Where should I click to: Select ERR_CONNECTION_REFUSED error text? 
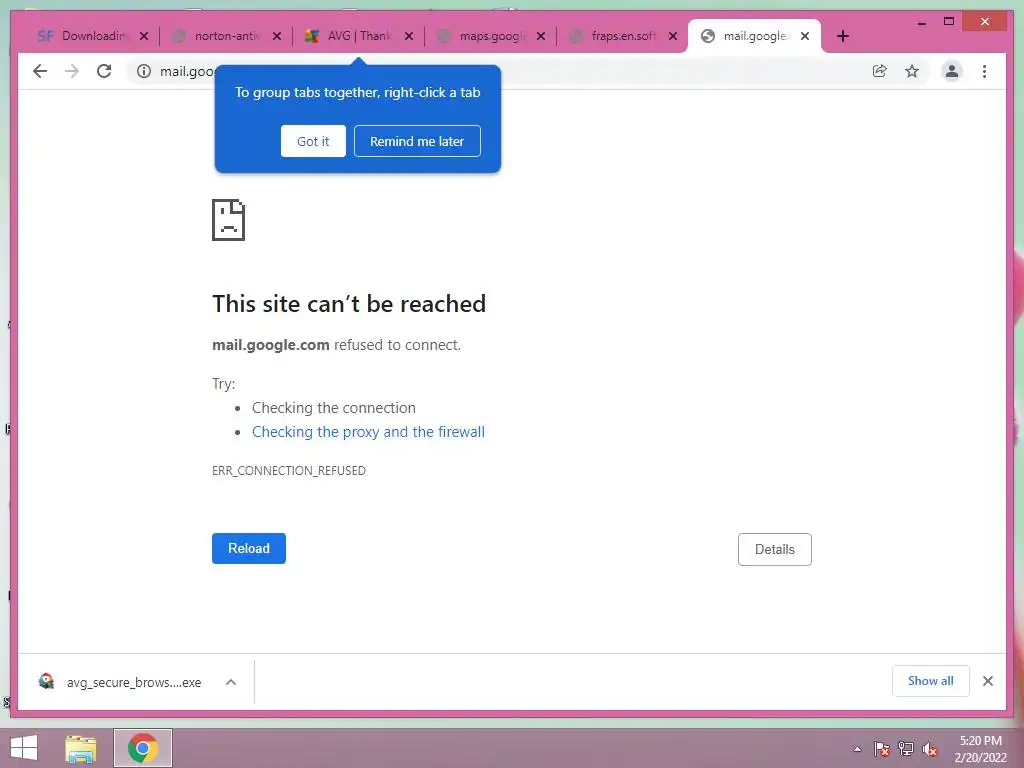[289, 471]
